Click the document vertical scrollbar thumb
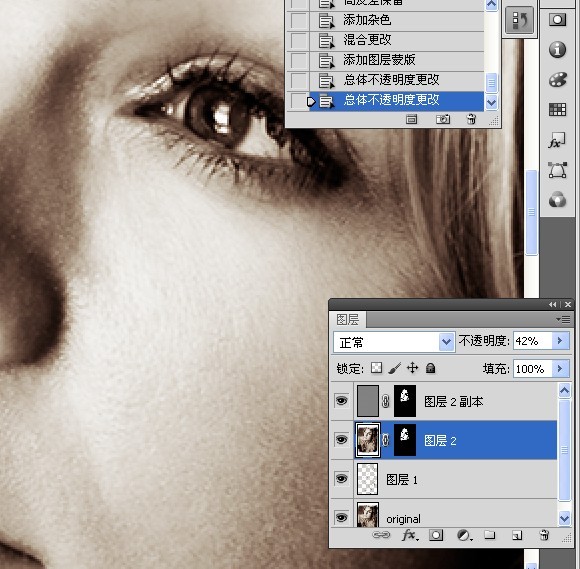This screenshot has width=580, height=569. (x=532, y=212)
